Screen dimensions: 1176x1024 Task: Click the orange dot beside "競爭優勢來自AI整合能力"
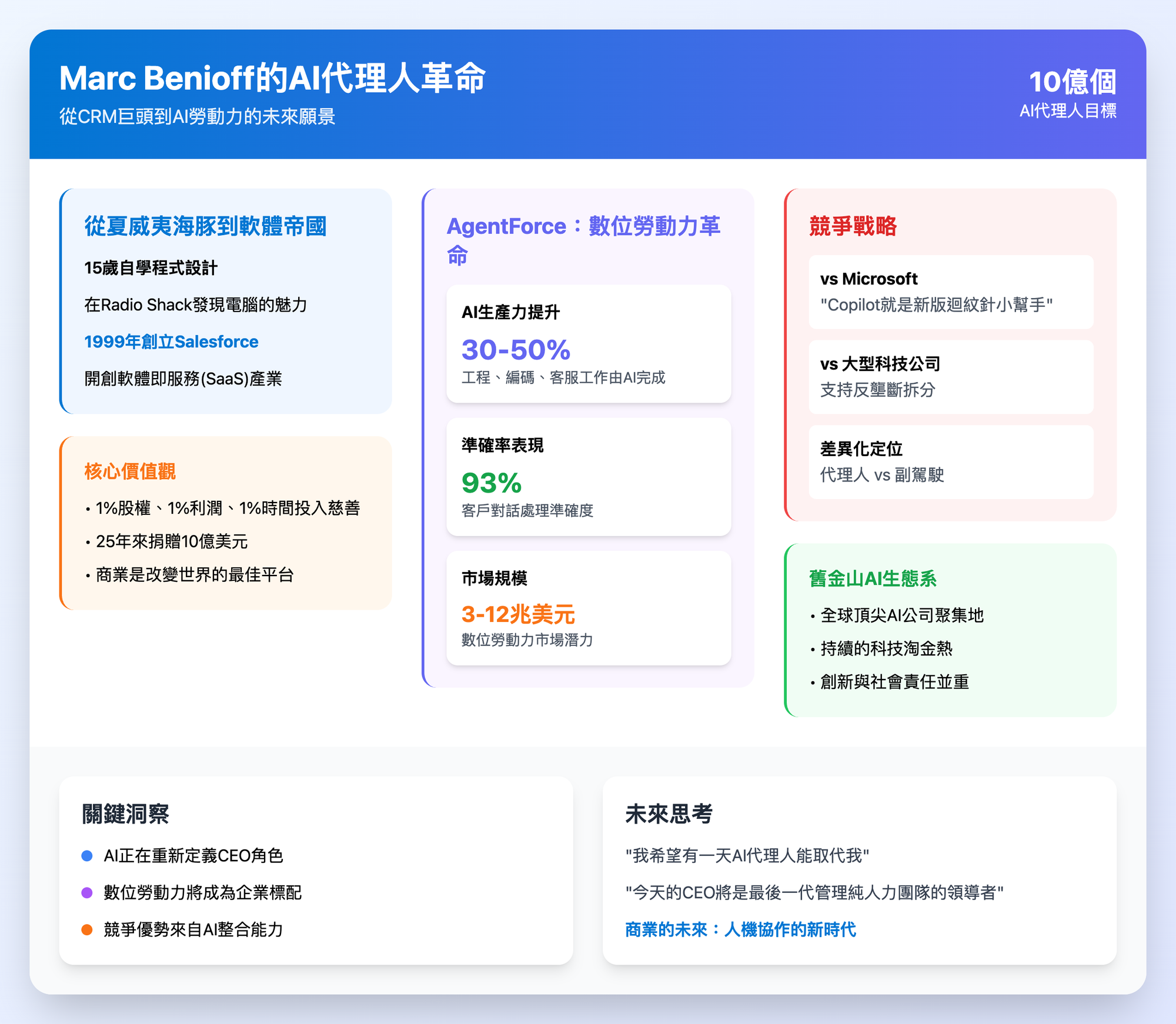pyautogui.click(x=87, y=930)
